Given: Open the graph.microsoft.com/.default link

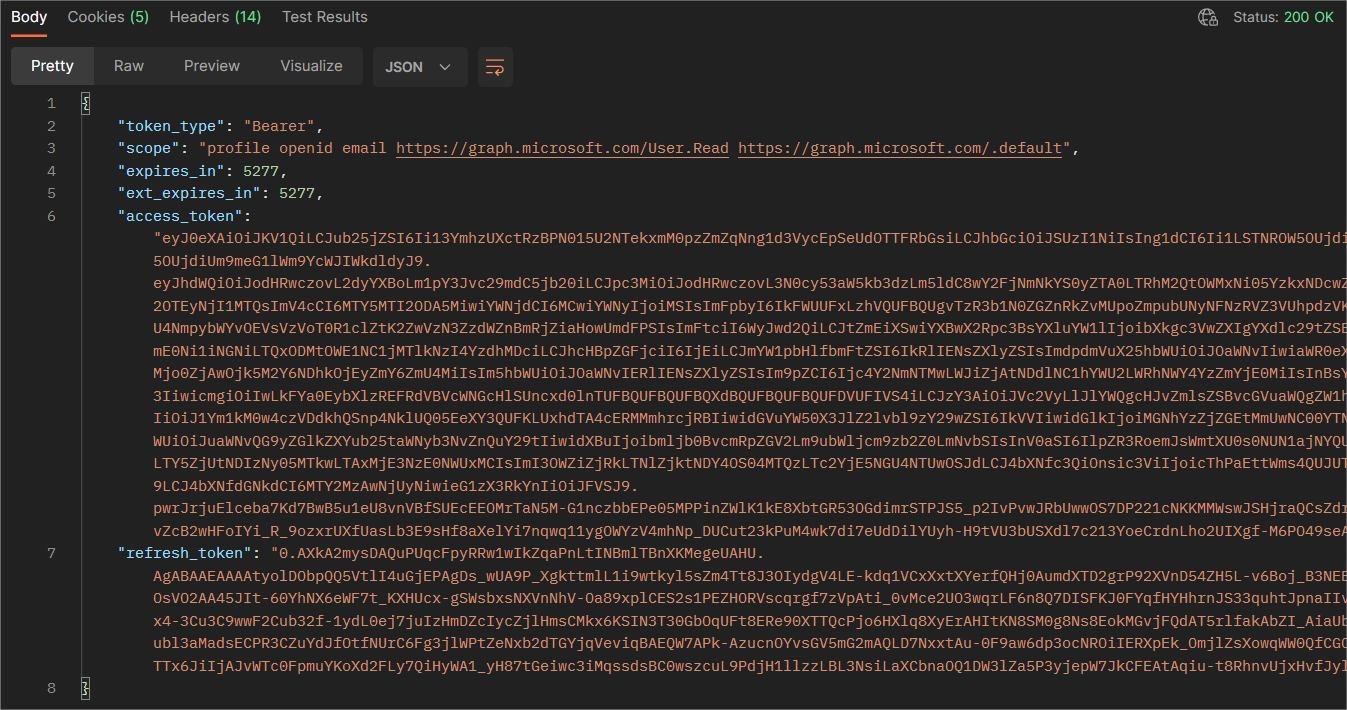Looking at the screenshot, I should [900, 148].
